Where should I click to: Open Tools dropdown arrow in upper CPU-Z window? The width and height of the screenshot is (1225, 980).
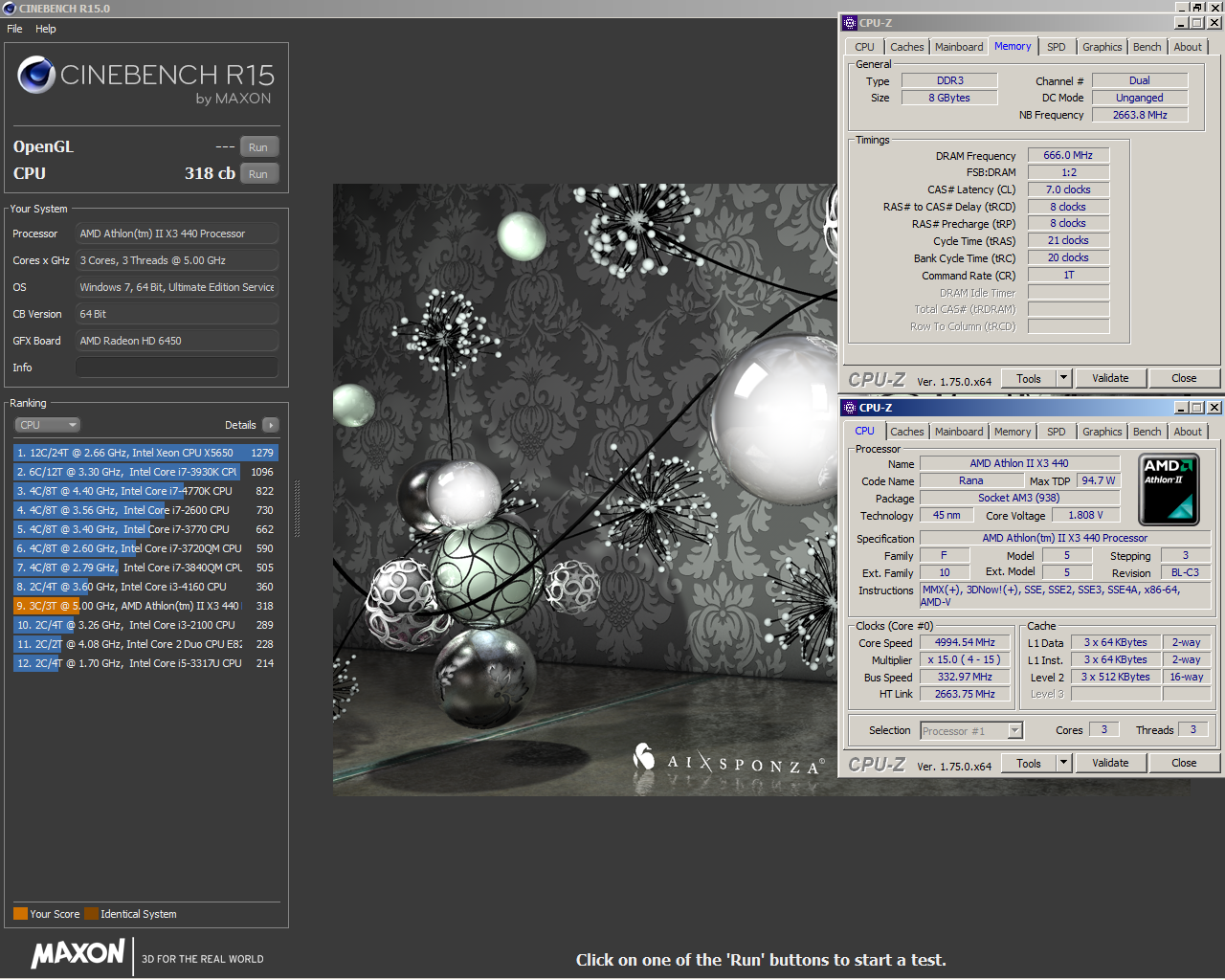[1063, 378]
